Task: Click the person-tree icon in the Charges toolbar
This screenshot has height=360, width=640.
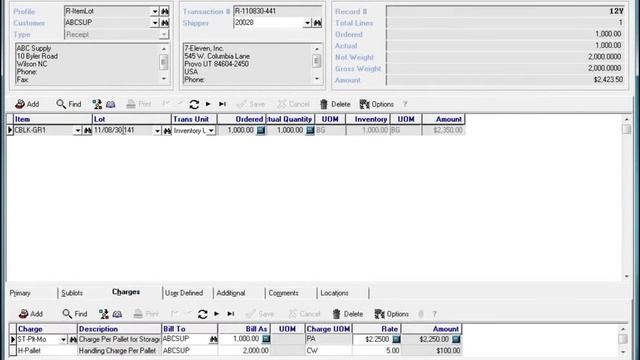Action: tap(104, 313)
